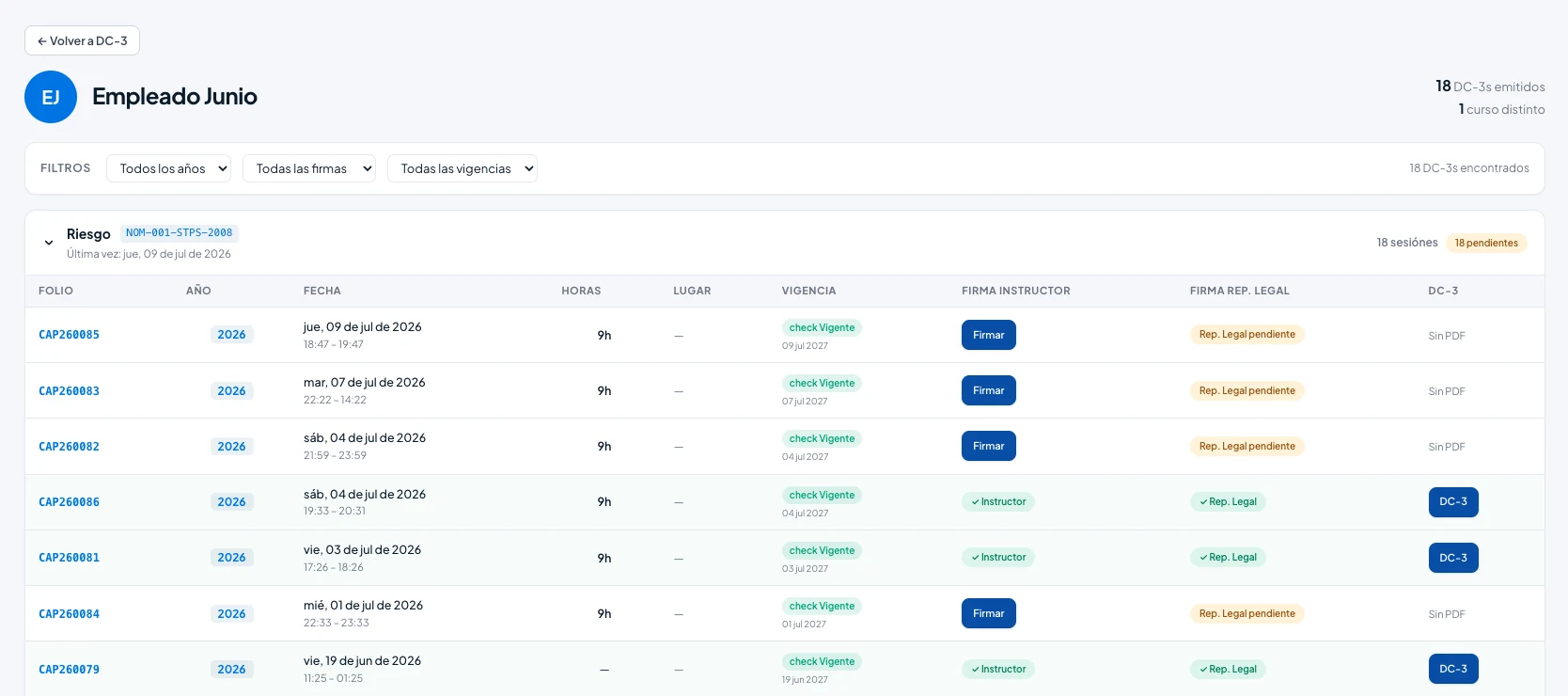The height and width of the screenshot is (696, 1568).
Task: Open DC-3 PDF for CAP260081
Action: click(1453, 558)
